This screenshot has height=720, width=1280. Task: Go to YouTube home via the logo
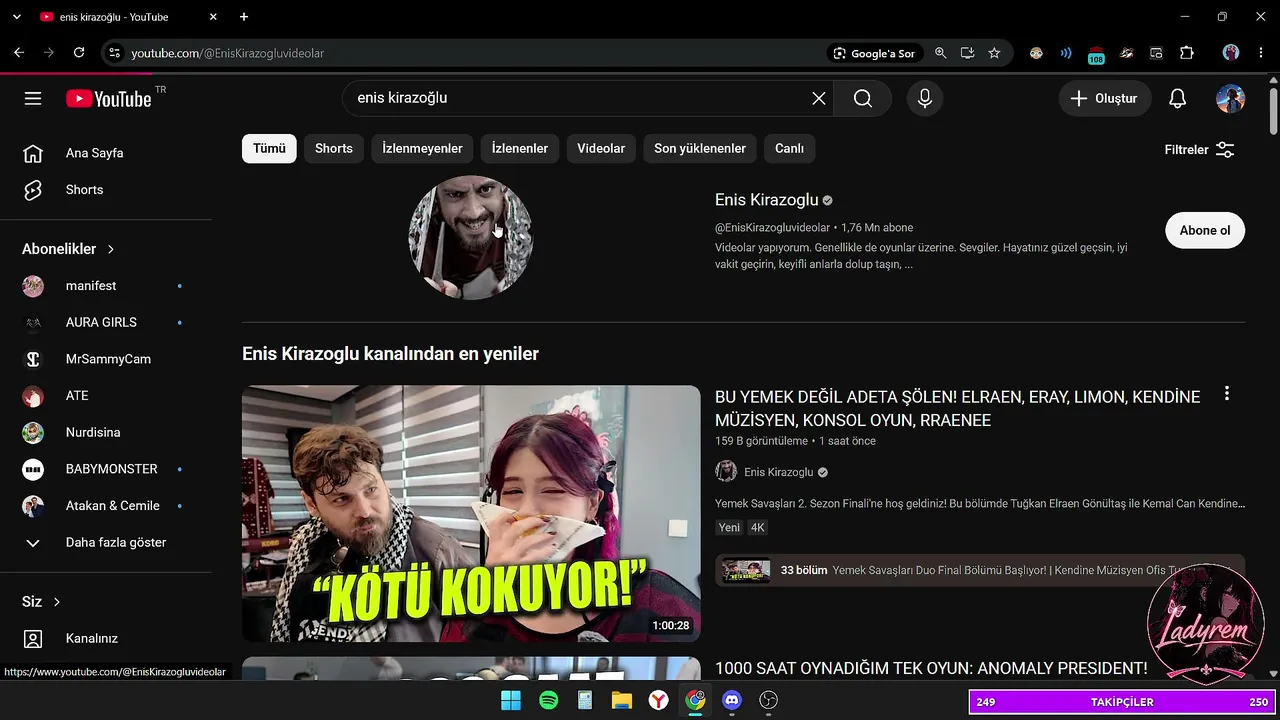tap(109, 98)
